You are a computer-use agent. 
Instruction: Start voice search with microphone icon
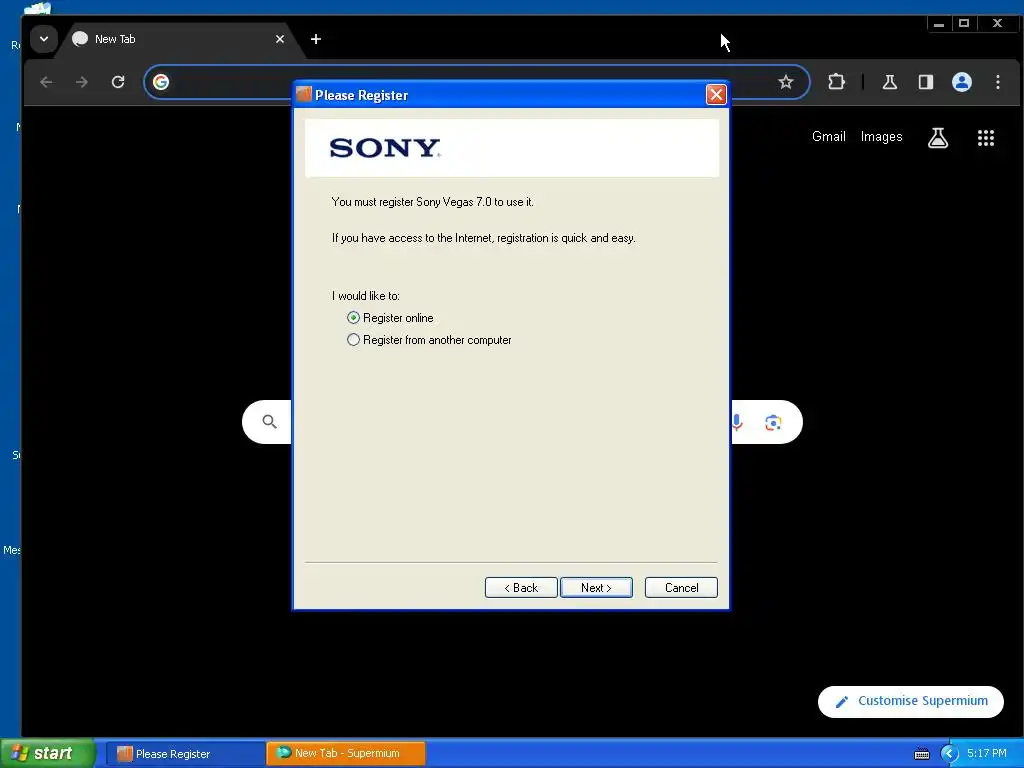(x=737, y=423)
